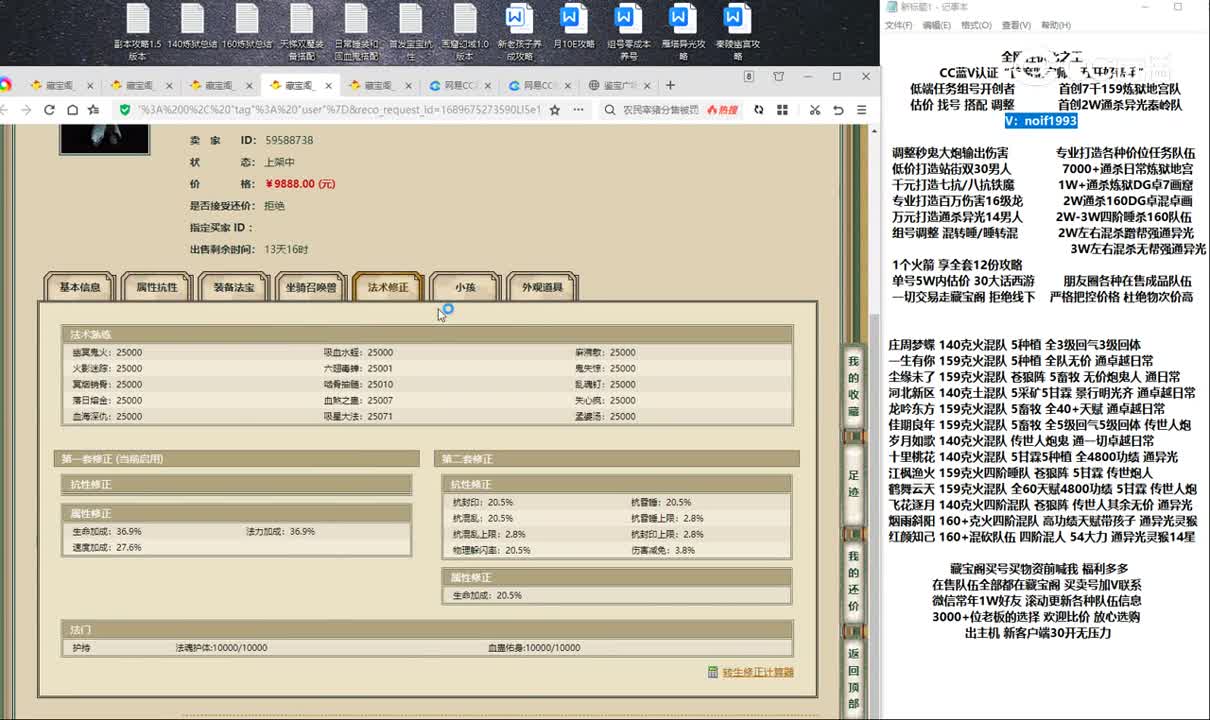
Task: Click the character portrait thumbnail
Action: pos(104,139)
